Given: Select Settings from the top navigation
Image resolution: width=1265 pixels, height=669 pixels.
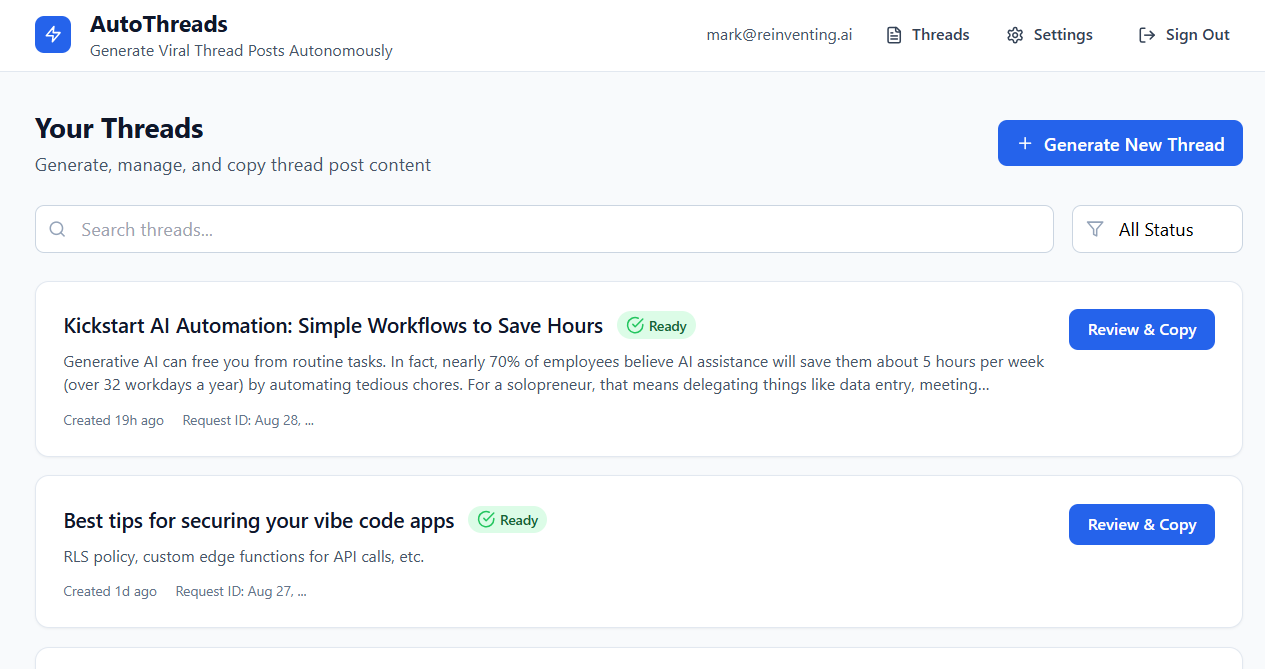Looking at the screenshot, I should (1062, 34).
